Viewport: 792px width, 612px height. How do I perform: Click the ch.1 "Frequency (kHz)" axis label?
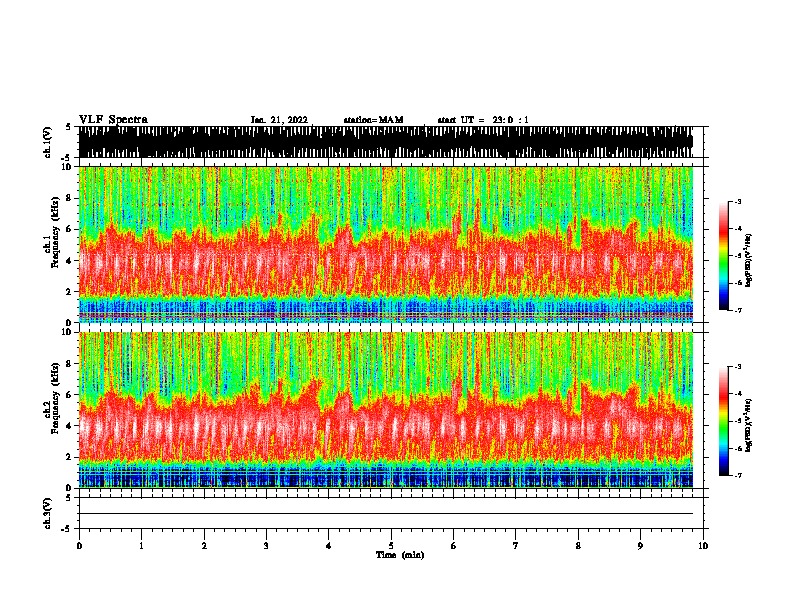click(55, 233)
